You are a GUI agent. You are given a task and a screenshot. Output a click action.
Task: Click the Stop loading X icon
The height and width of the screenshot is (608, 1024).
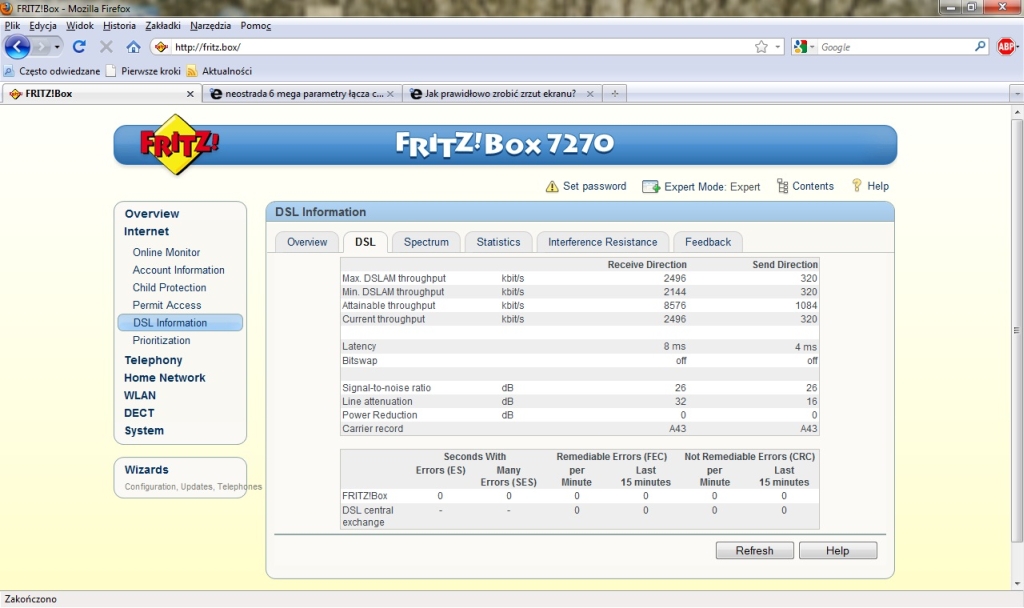106,47
